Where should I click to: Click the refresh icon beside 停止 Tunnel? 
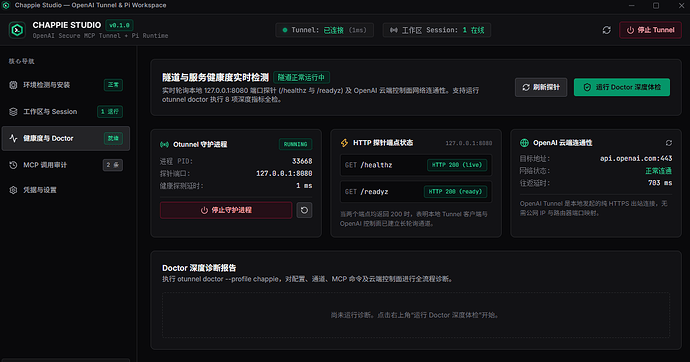coord(606,30)
